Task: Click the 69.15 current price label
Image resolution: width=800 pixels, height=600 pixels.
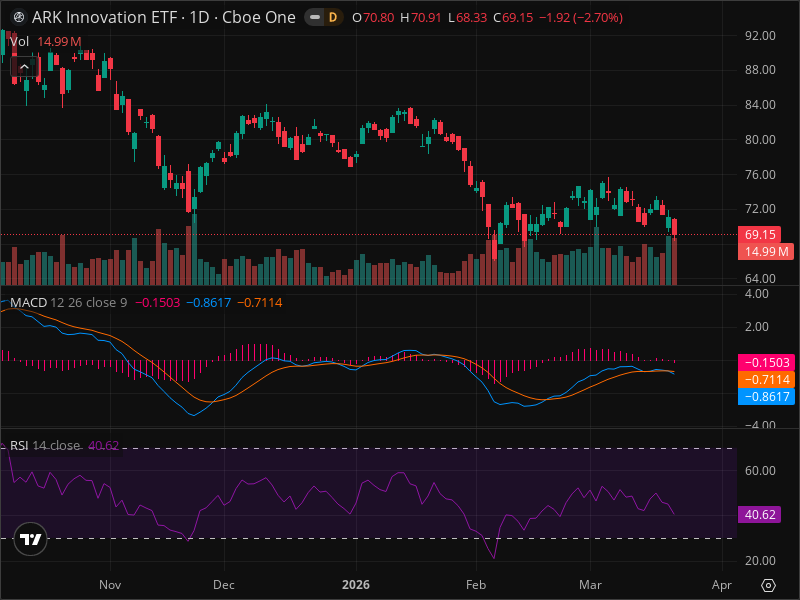Action: (x=759, y=235)
